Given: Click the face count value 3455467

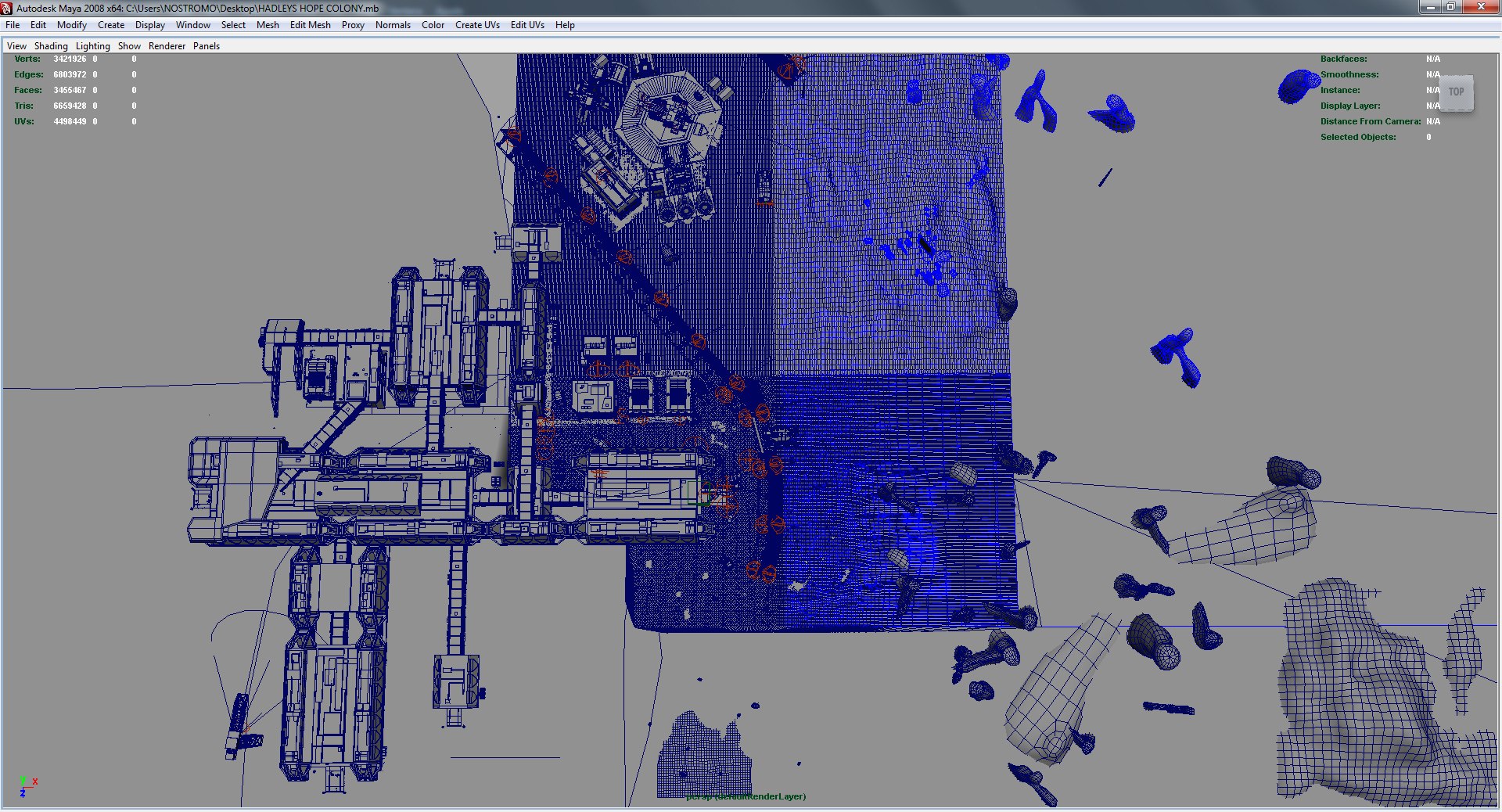Looking at the screenshot, I should coord(70,90).
